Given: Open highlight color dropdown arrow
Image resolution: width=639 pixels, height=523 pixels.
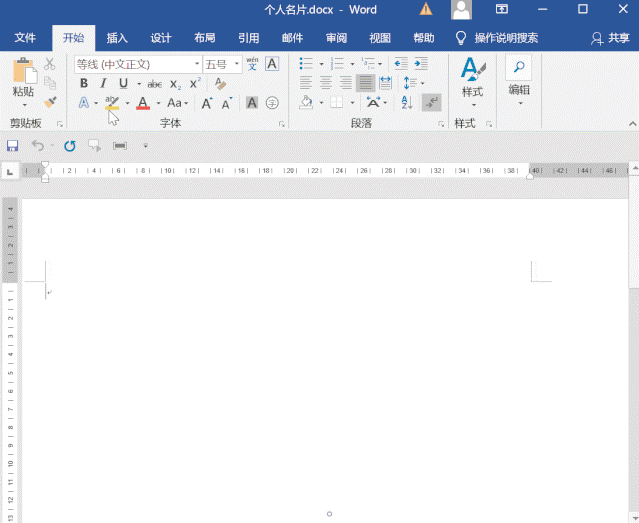Looking at the screenshot, I should point(127,103).
